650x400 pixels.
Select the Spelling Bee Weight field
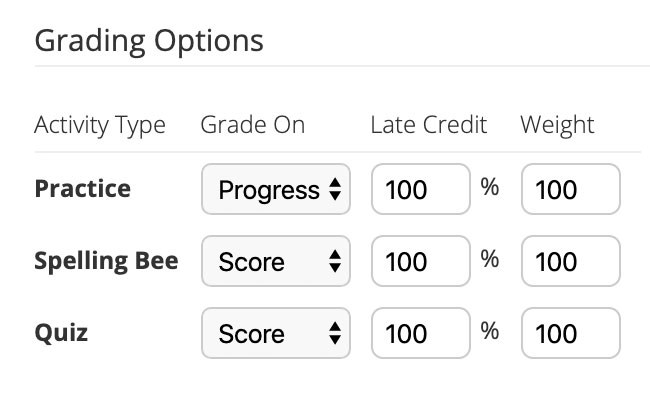point(570,262)
